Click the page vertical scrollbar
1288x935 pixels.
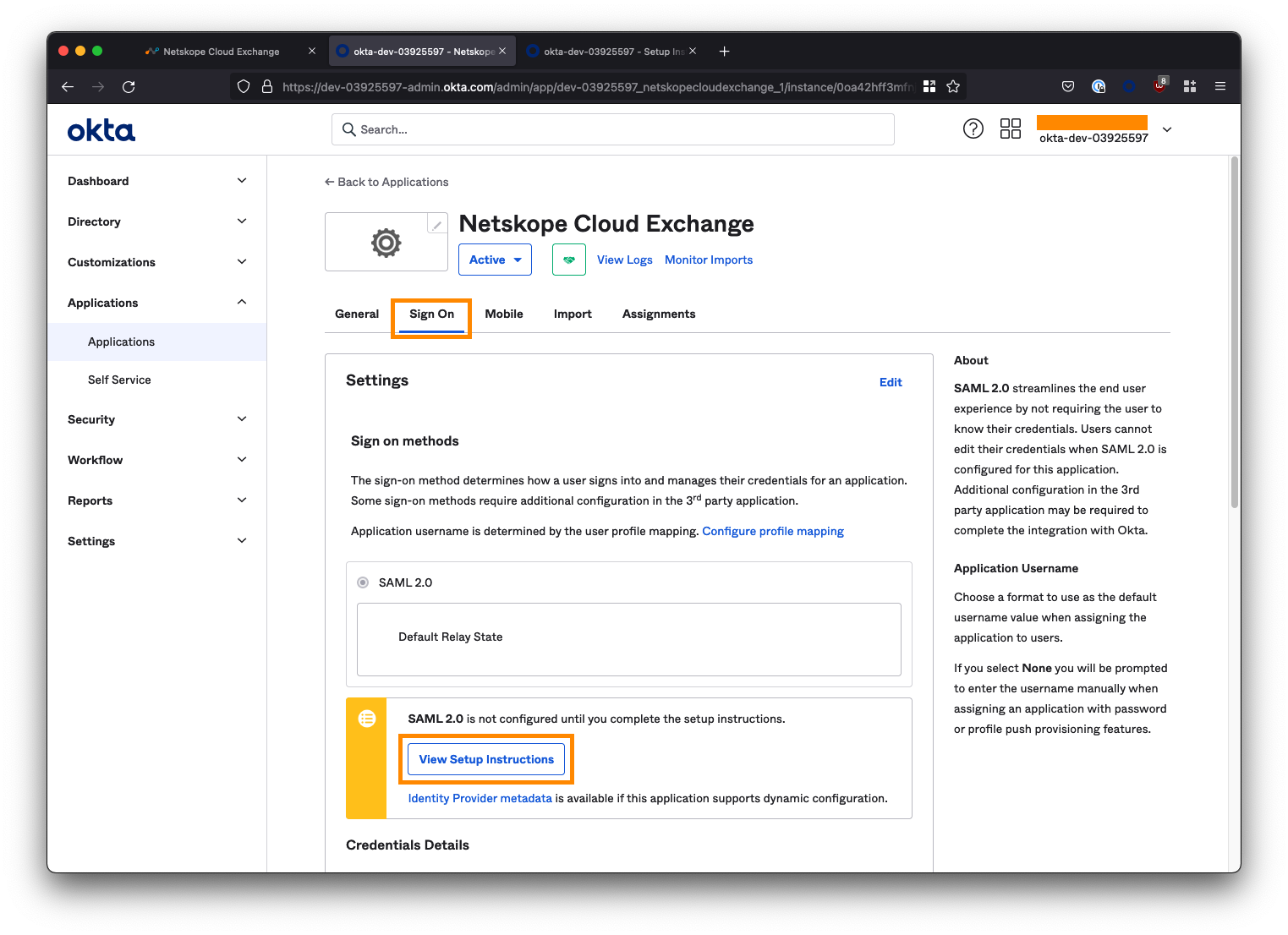(1234, 338)
